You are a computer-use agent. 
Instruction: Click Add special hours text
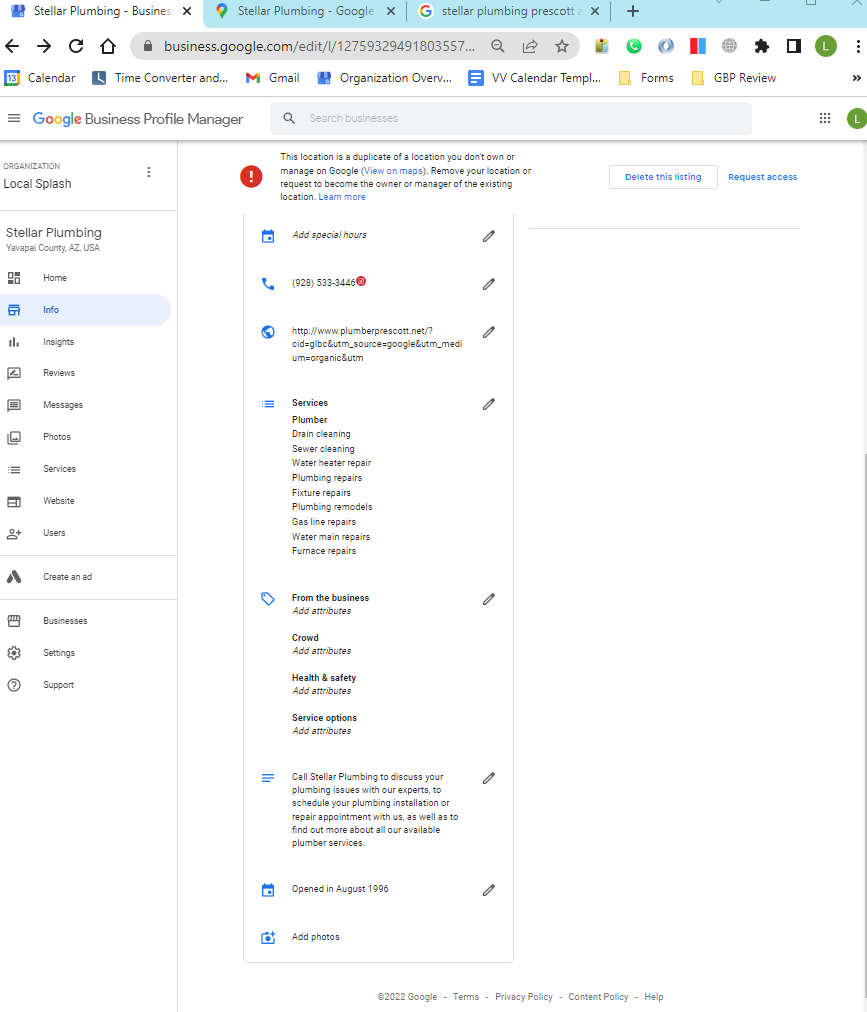[x=329, y=235]
